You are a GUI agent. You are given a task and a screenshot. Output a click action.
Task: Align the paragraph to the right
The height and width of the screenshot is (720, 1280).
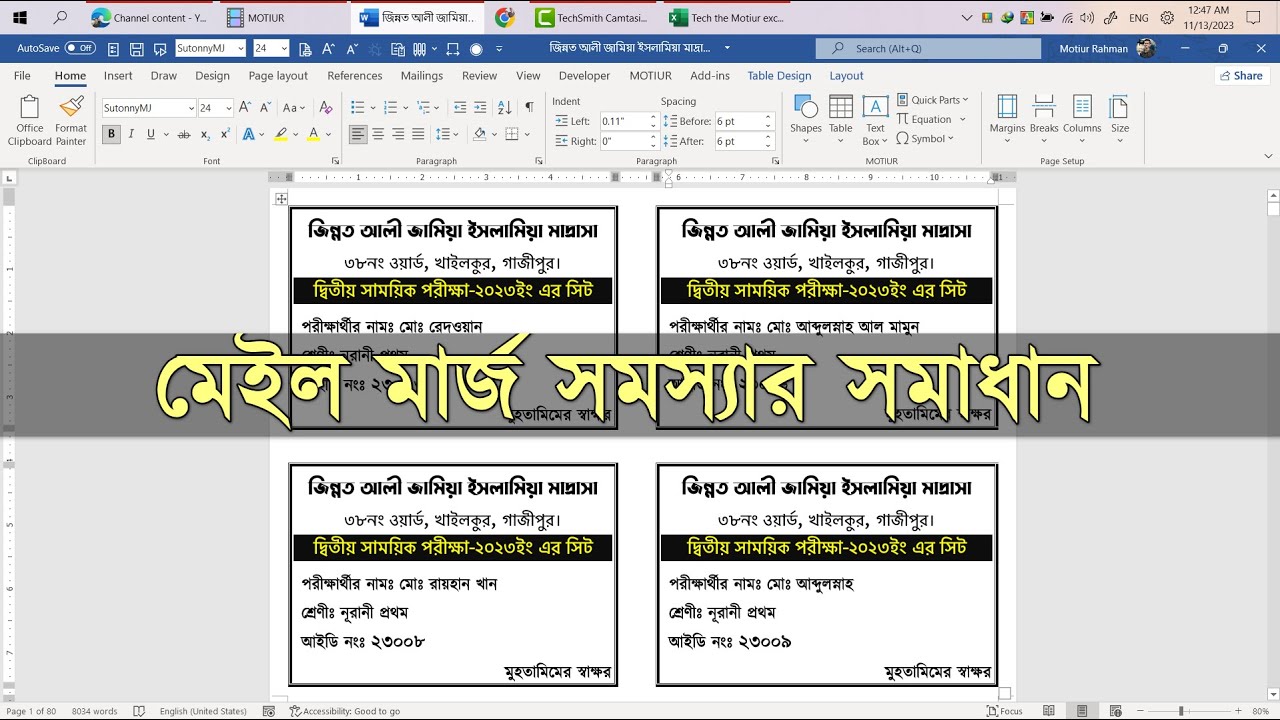pos(398,134)
